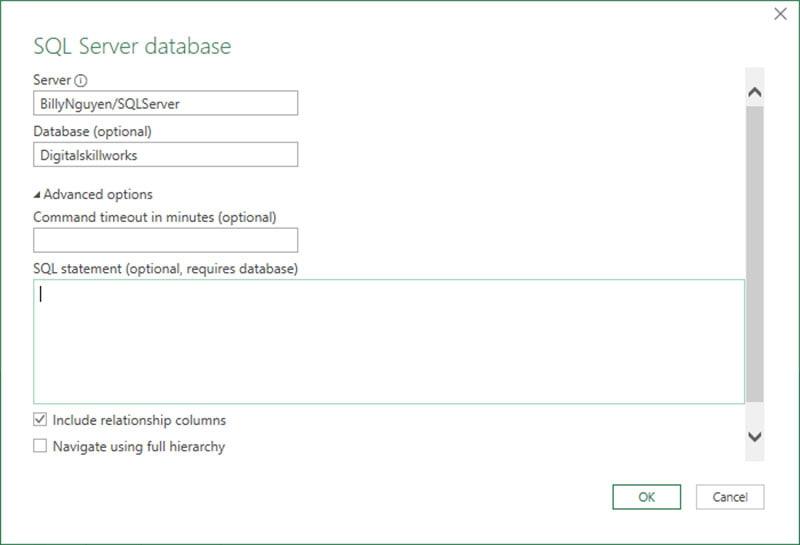Screen dimensions: 800x545
Task: Click the scrollbar down arrow
Action: [x=755, y=436]
